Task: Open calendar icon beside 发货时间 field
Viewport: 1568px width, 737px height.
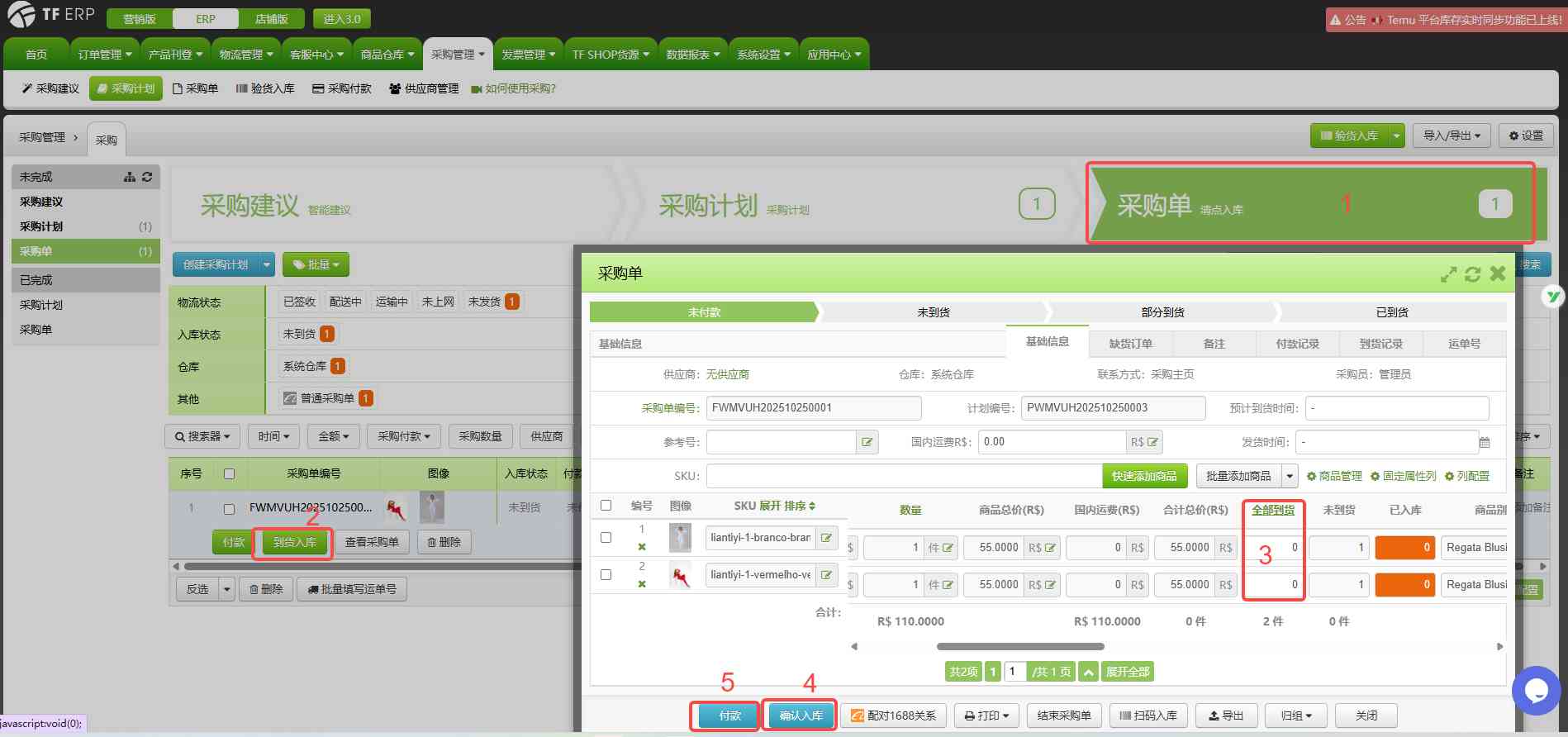Action: coord(1484,442)
